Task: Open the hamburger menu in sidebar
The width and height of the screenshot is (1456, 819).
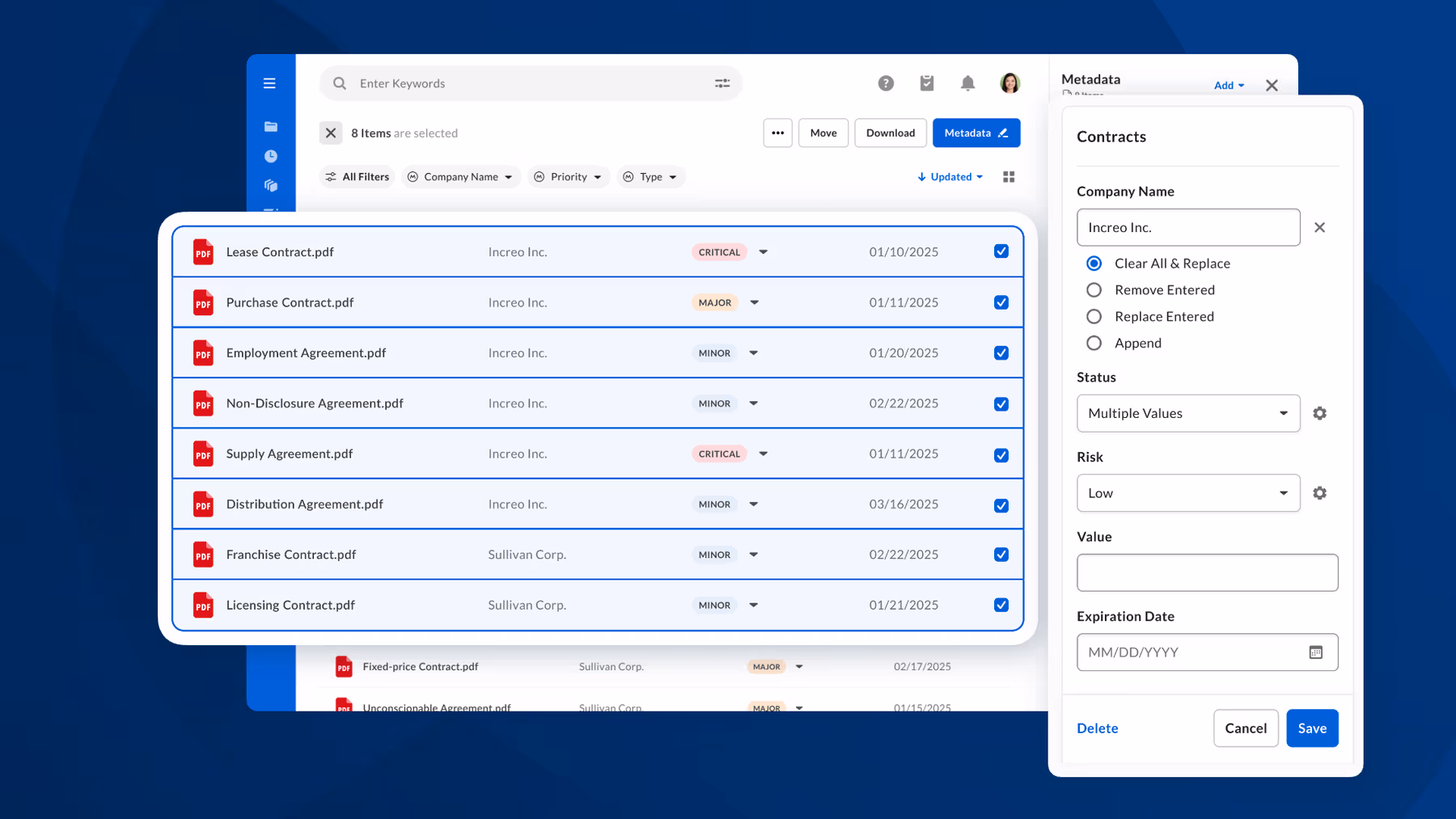Action: pos(269,83)
